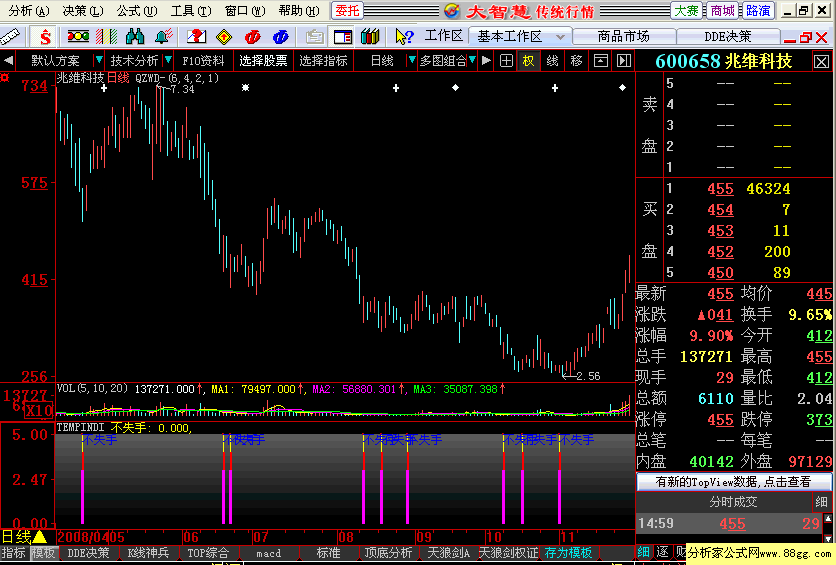Click the 路演 roadshow button
836x565 pixels.
758,11
